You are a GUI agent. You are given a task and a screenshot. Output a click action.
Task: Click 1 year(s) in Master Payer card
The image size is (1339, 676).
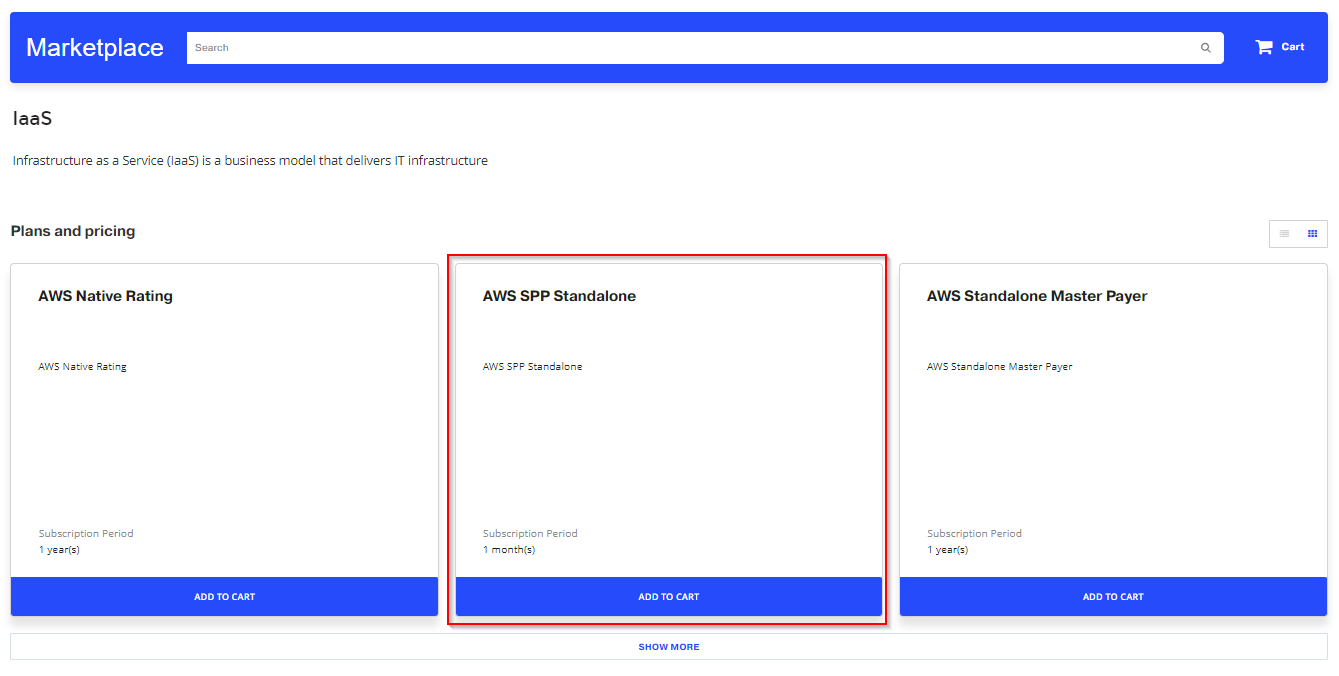947,550
